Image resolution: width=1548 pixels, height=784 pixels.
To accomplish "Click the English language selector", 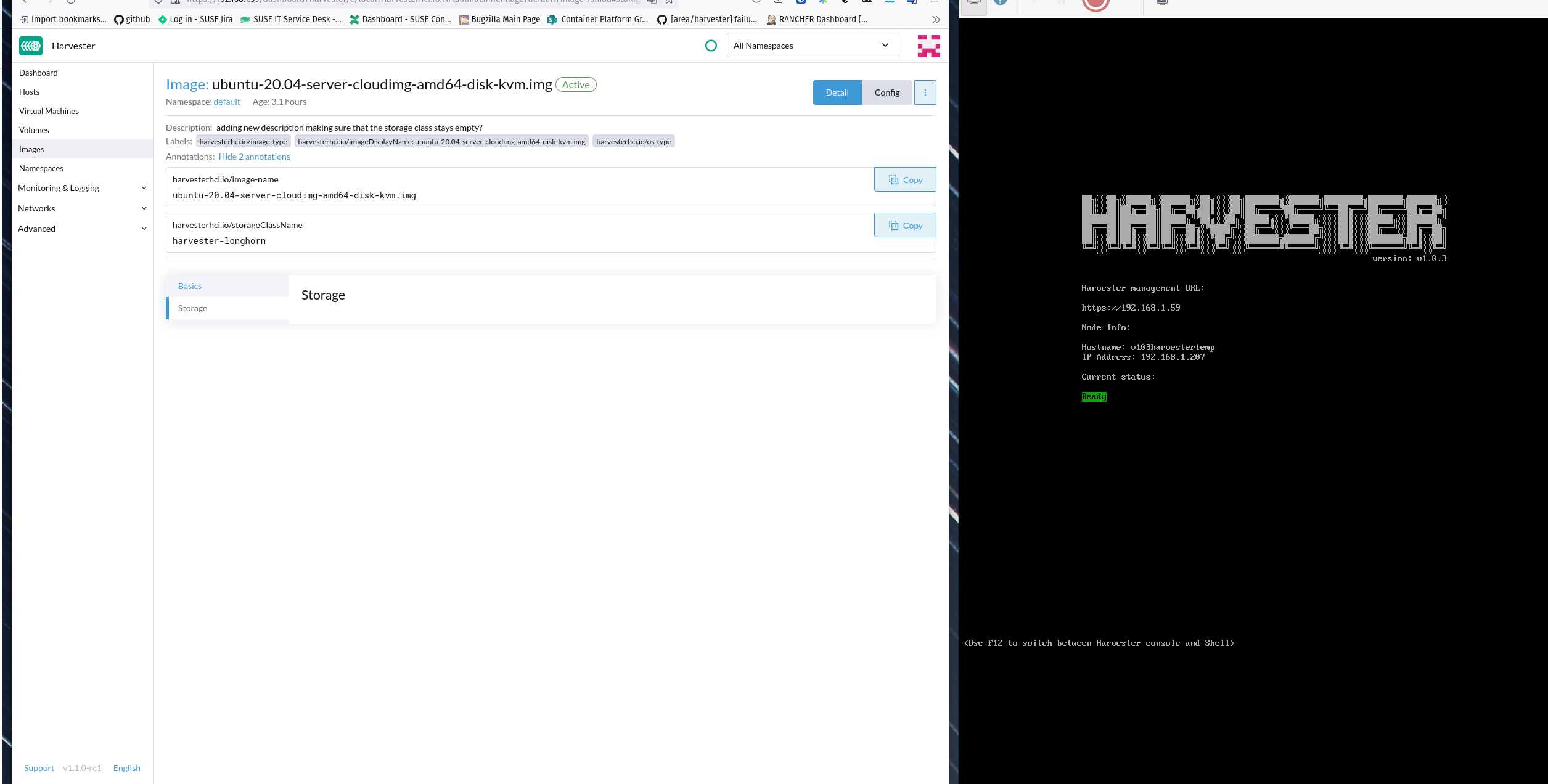I will [126, 768].
